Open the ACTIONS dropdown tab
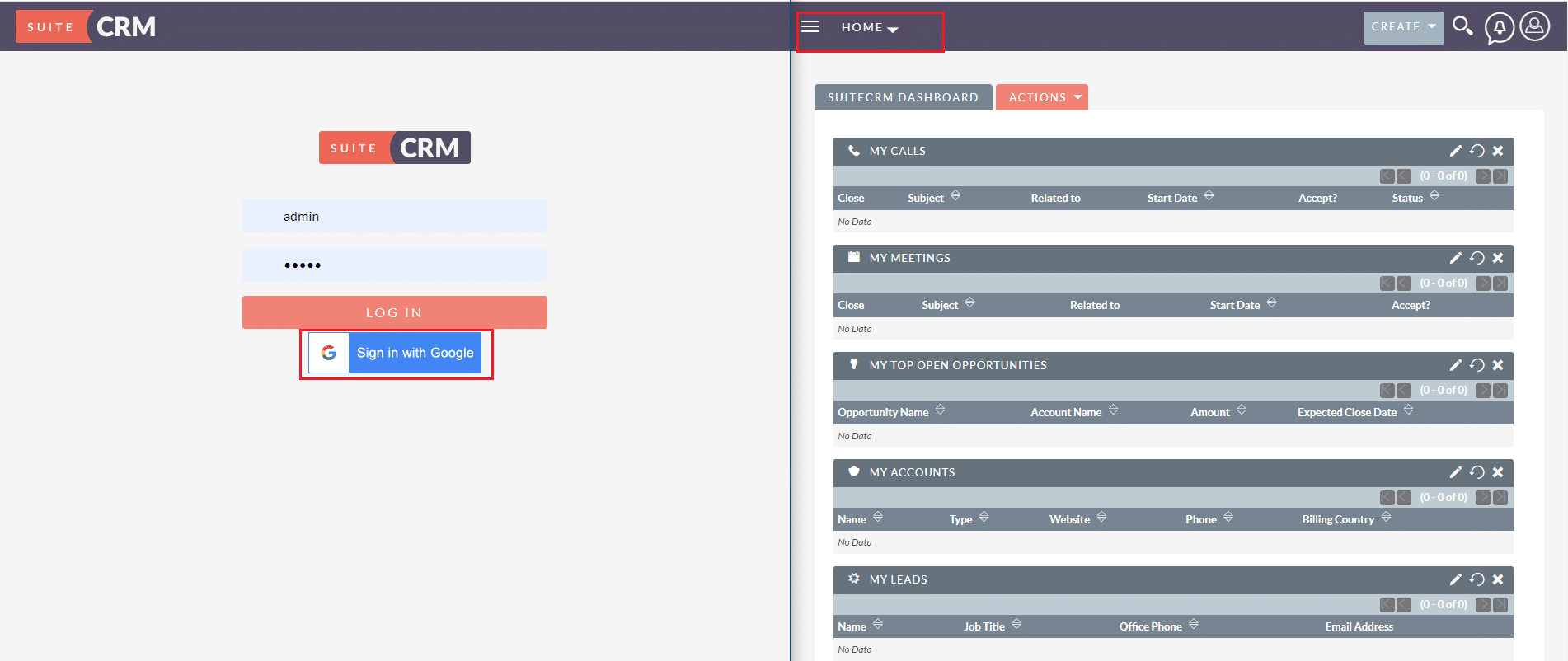Image resolution: width=1568 pixels, height=661 pixels. (1042, 97)
